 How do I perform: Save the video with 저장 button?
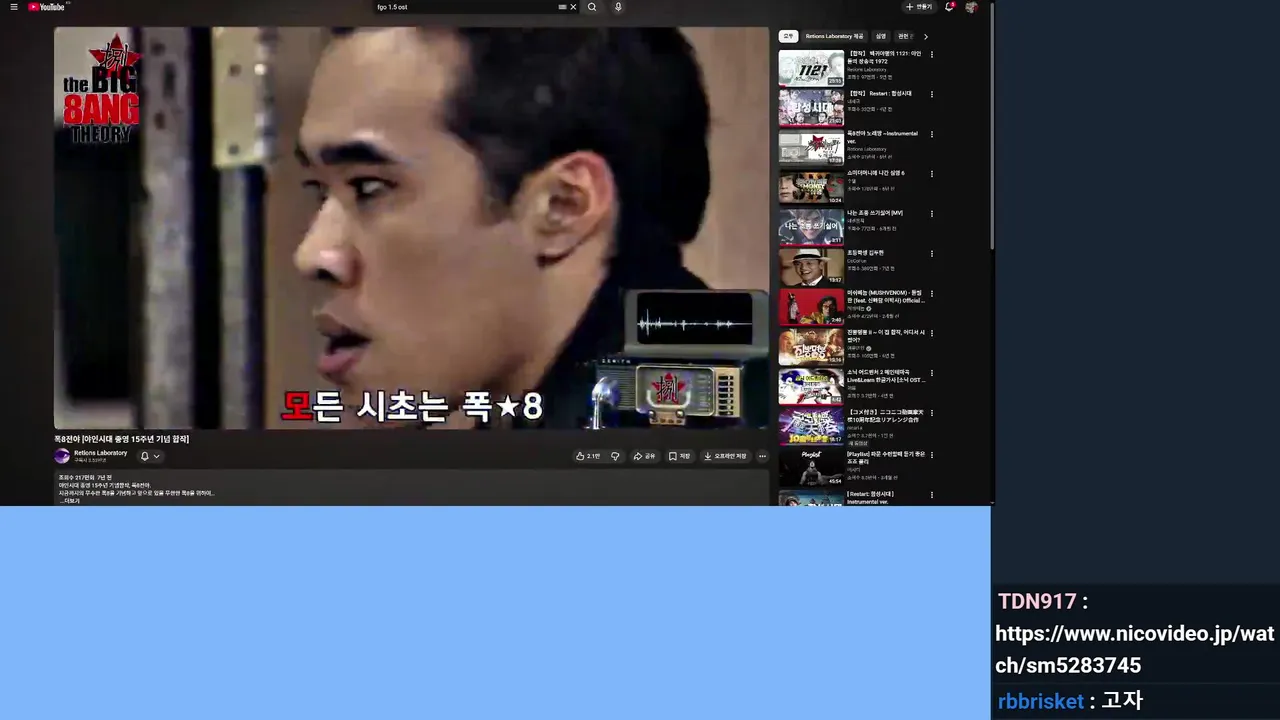pyautogui.click(x=679, y=456)
